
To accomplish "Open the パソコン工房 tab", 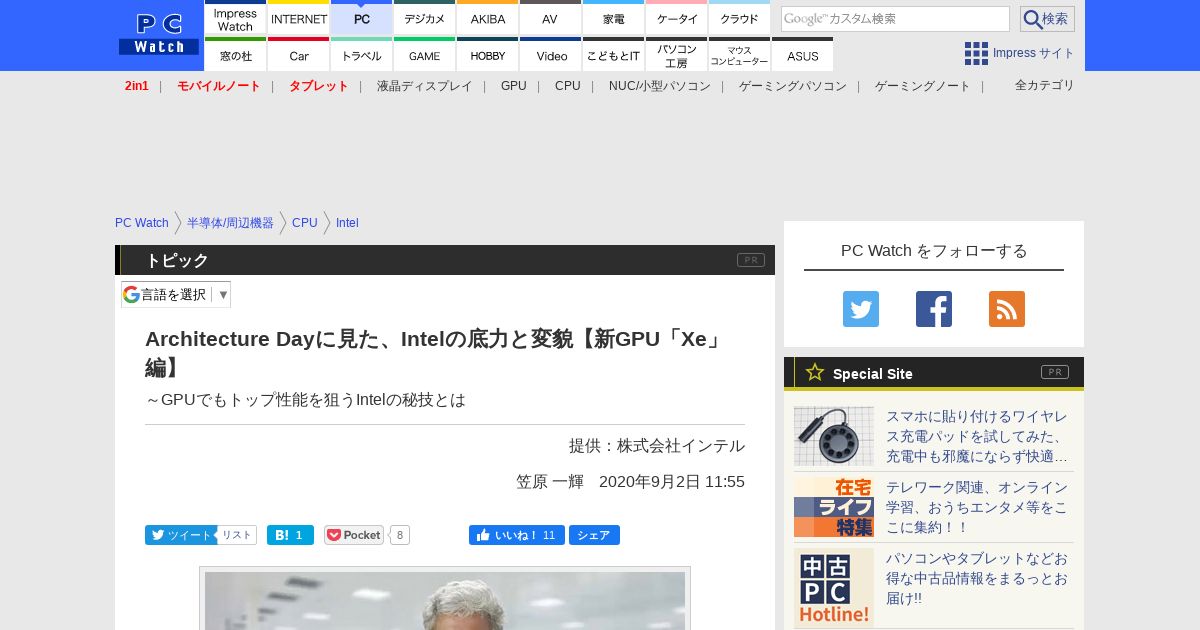I will click(x=677, y=54).
